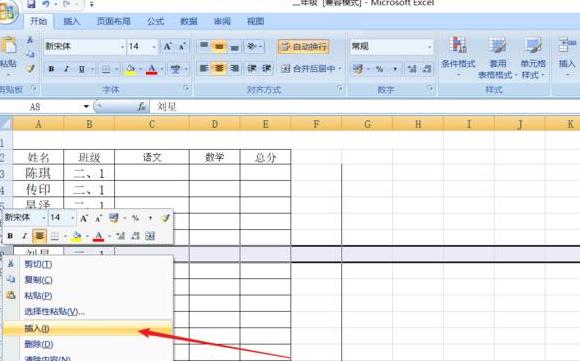Click the Format Painter brush in ribbon
The height and width of the screenshot is (361, 580).
[x=30, y=68]
